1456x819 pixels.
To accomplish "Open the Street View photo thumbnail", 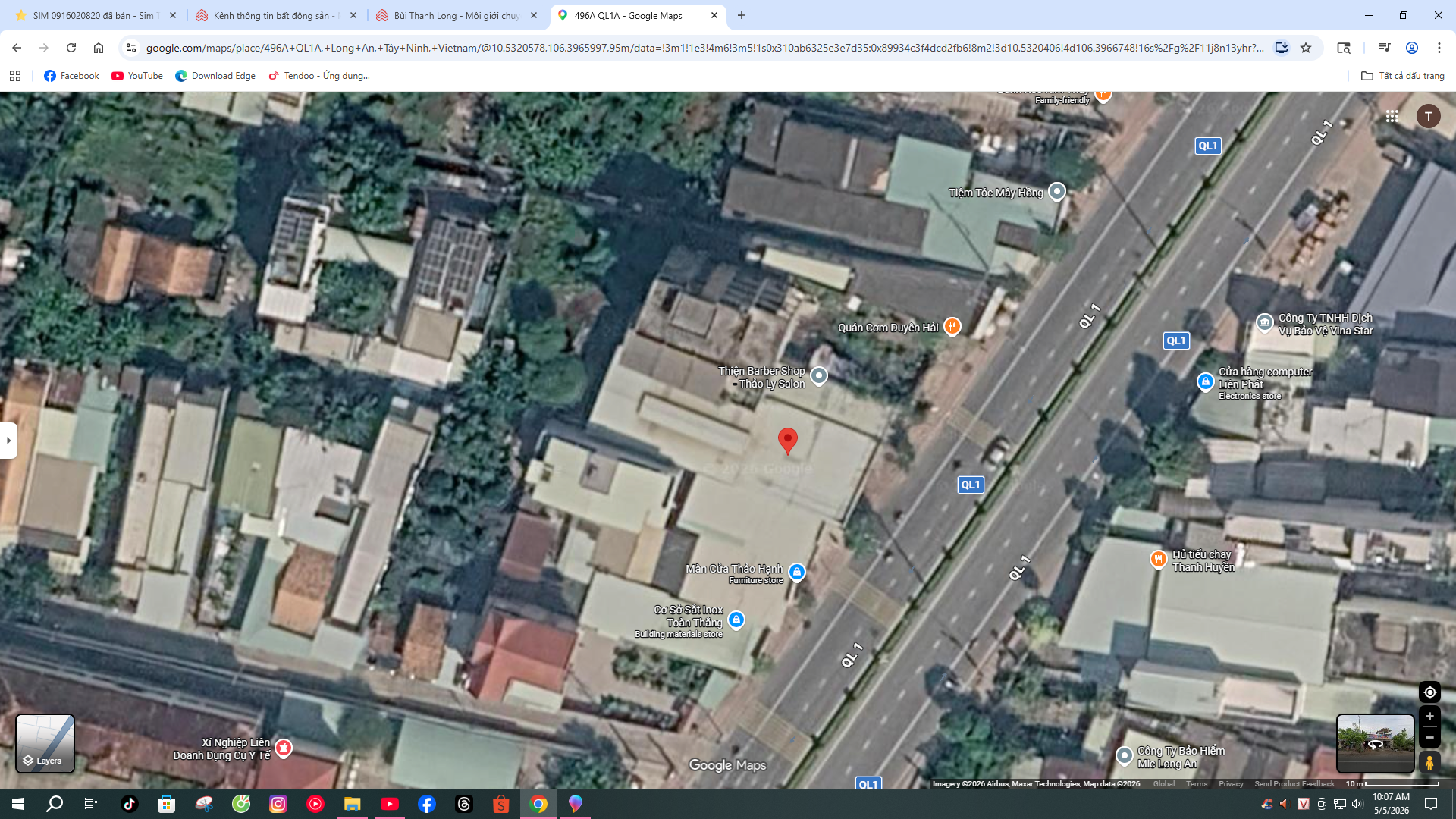I will (1375, 743).
